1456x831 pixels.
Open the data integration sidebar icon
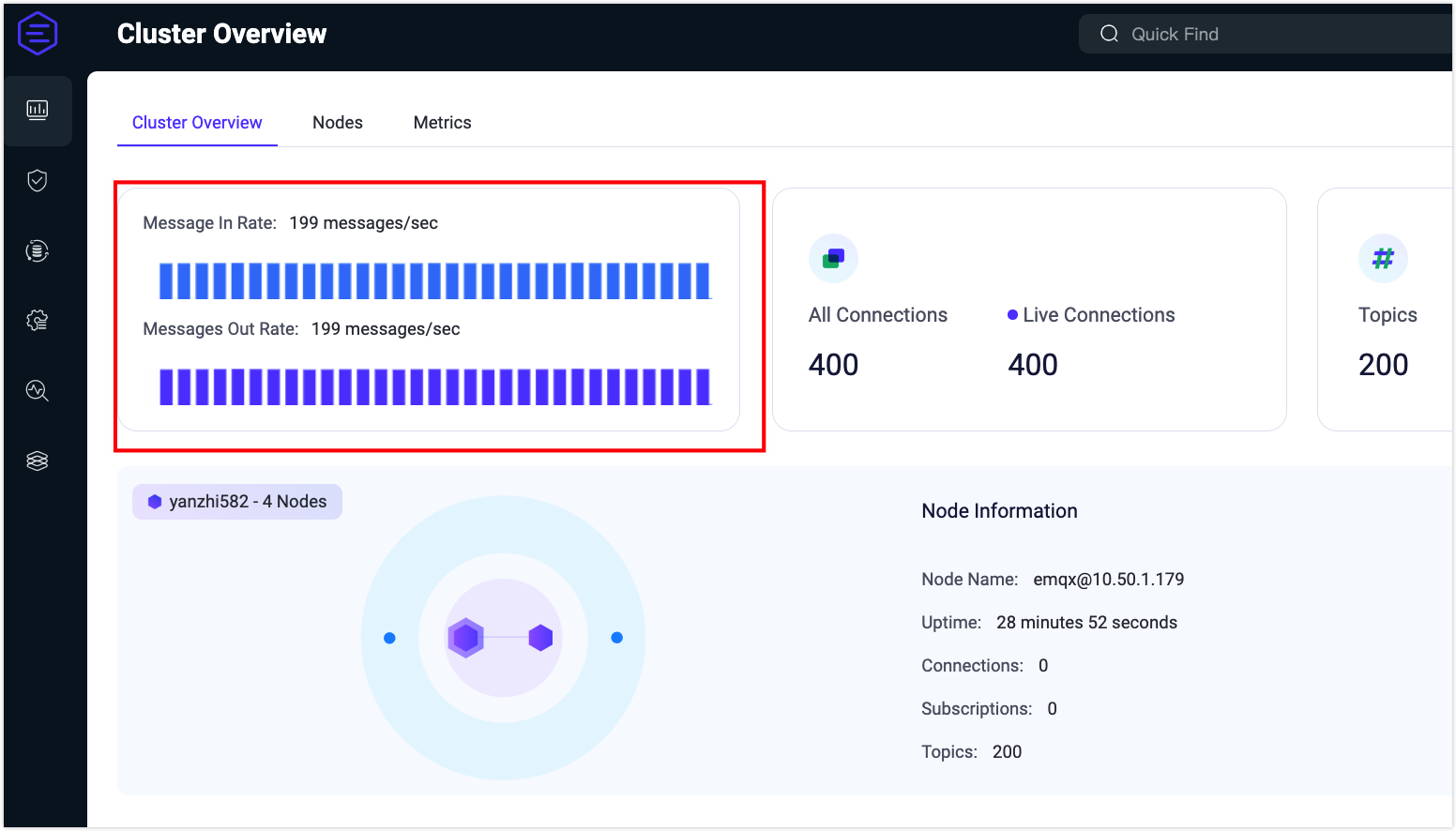coord(38,250)
